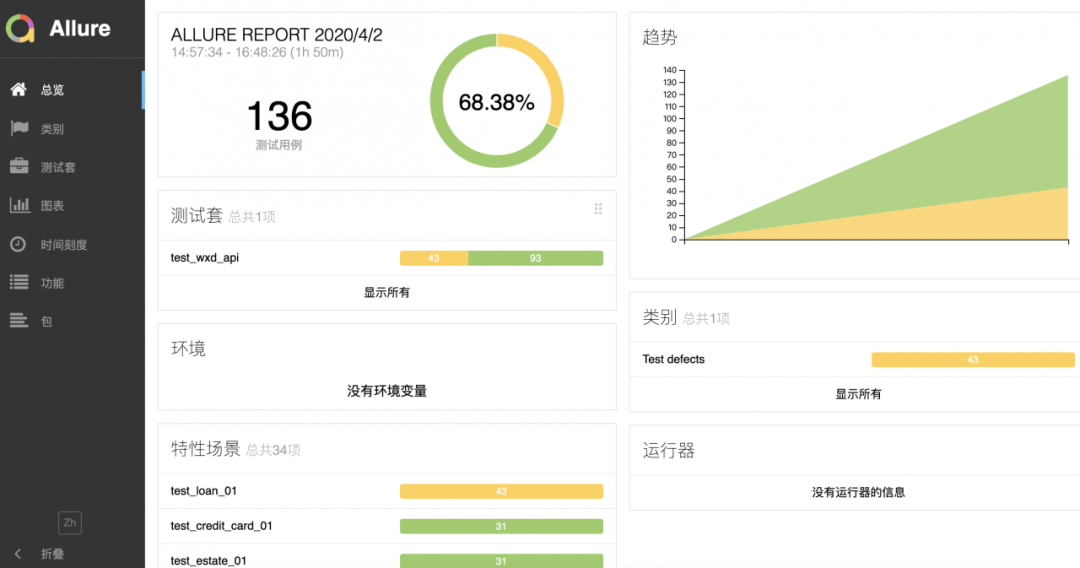Click the green 31 bar of test_estate_01
Screen dimensions: 1080x568
pos(501,560)
